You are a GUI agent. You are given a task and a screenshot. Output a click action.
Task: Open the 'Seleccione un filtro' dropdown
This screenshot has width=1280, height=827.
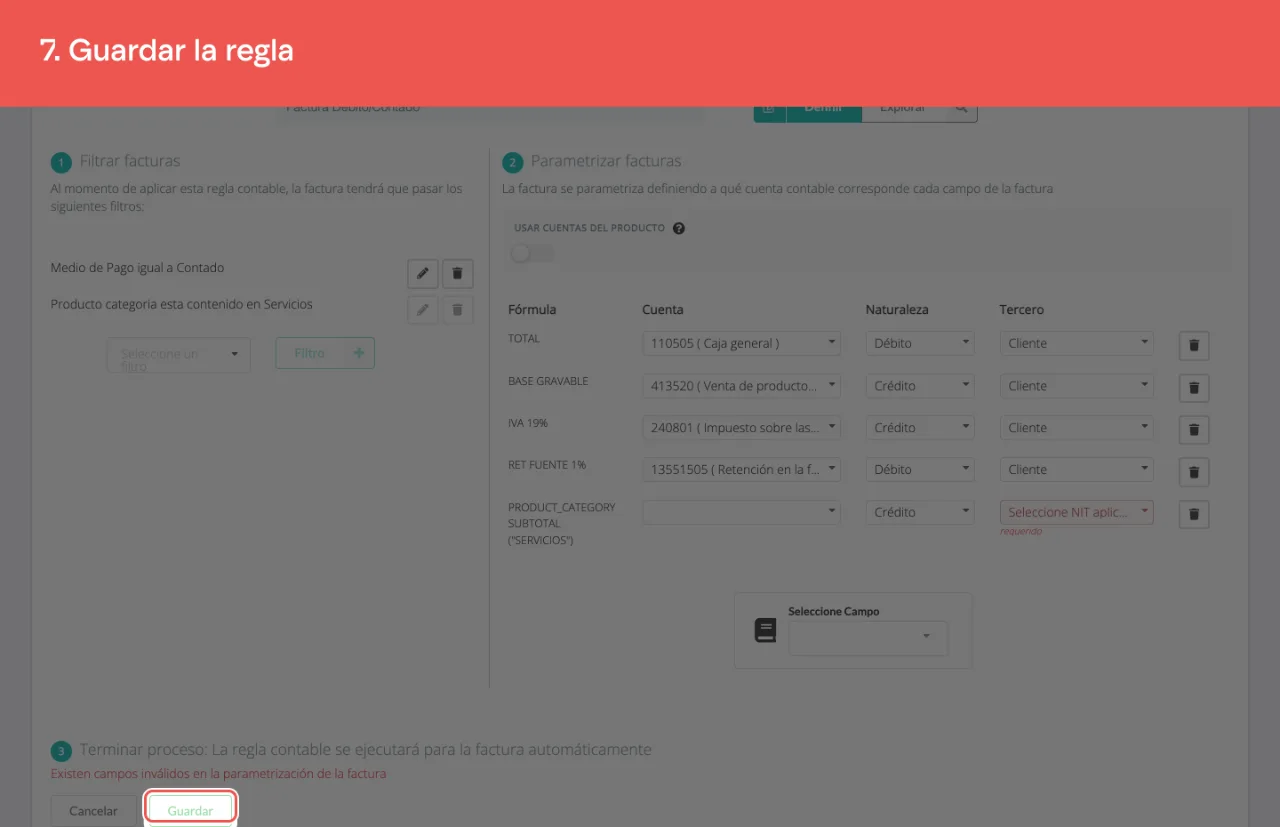click(178, 355)
